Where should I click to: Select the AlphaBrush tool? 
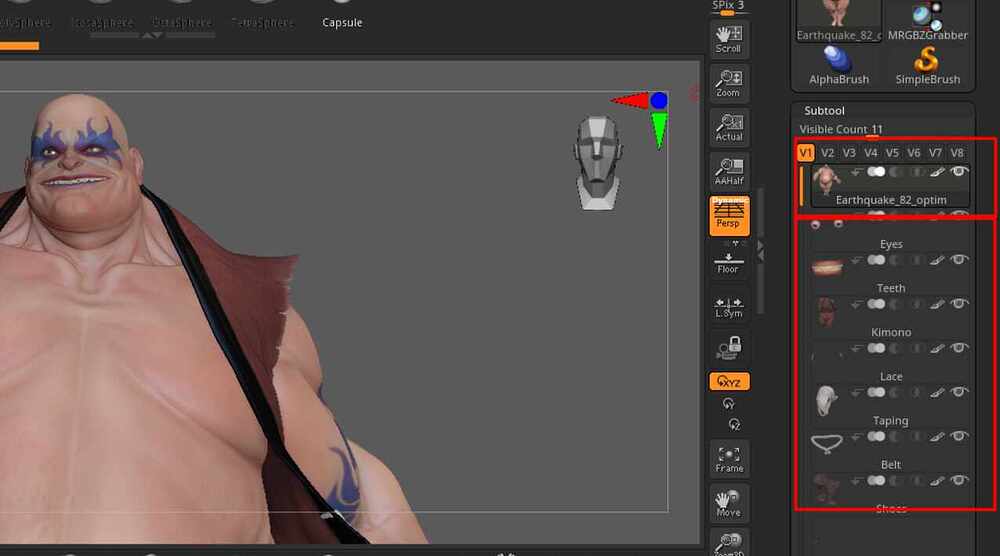pyautogui.click(x=839, y=66)
